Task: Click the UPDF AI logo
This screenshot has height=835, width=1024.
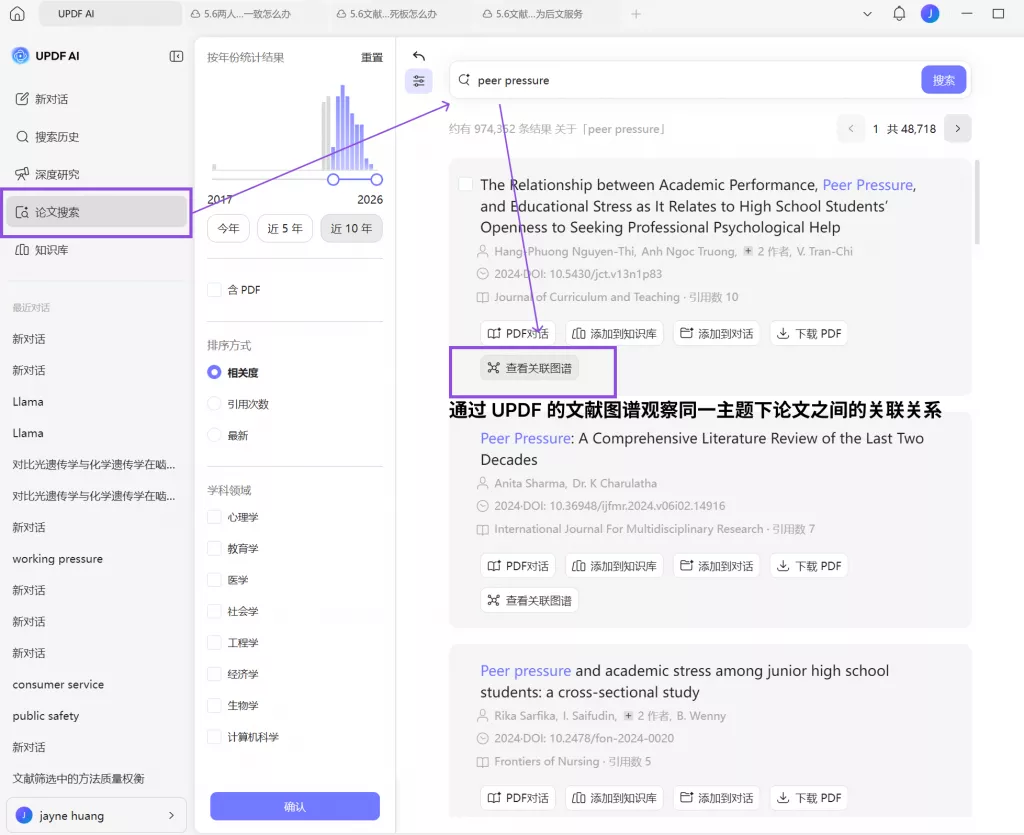Action: (x=21, y=56)
